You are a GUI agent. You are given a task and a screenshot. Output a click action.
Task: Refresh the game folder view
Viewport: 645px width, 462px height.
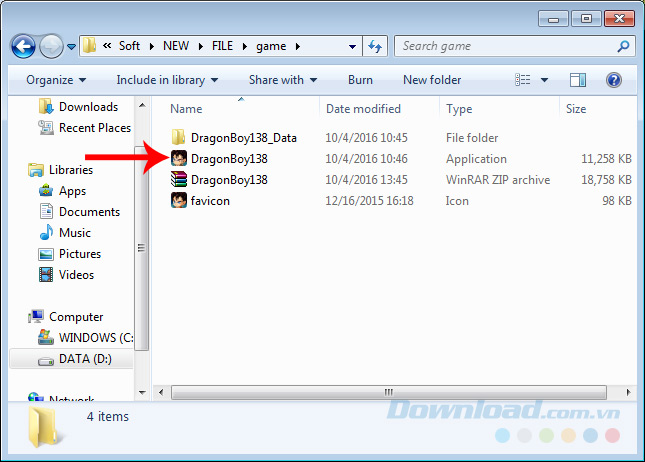click(375, 46)
